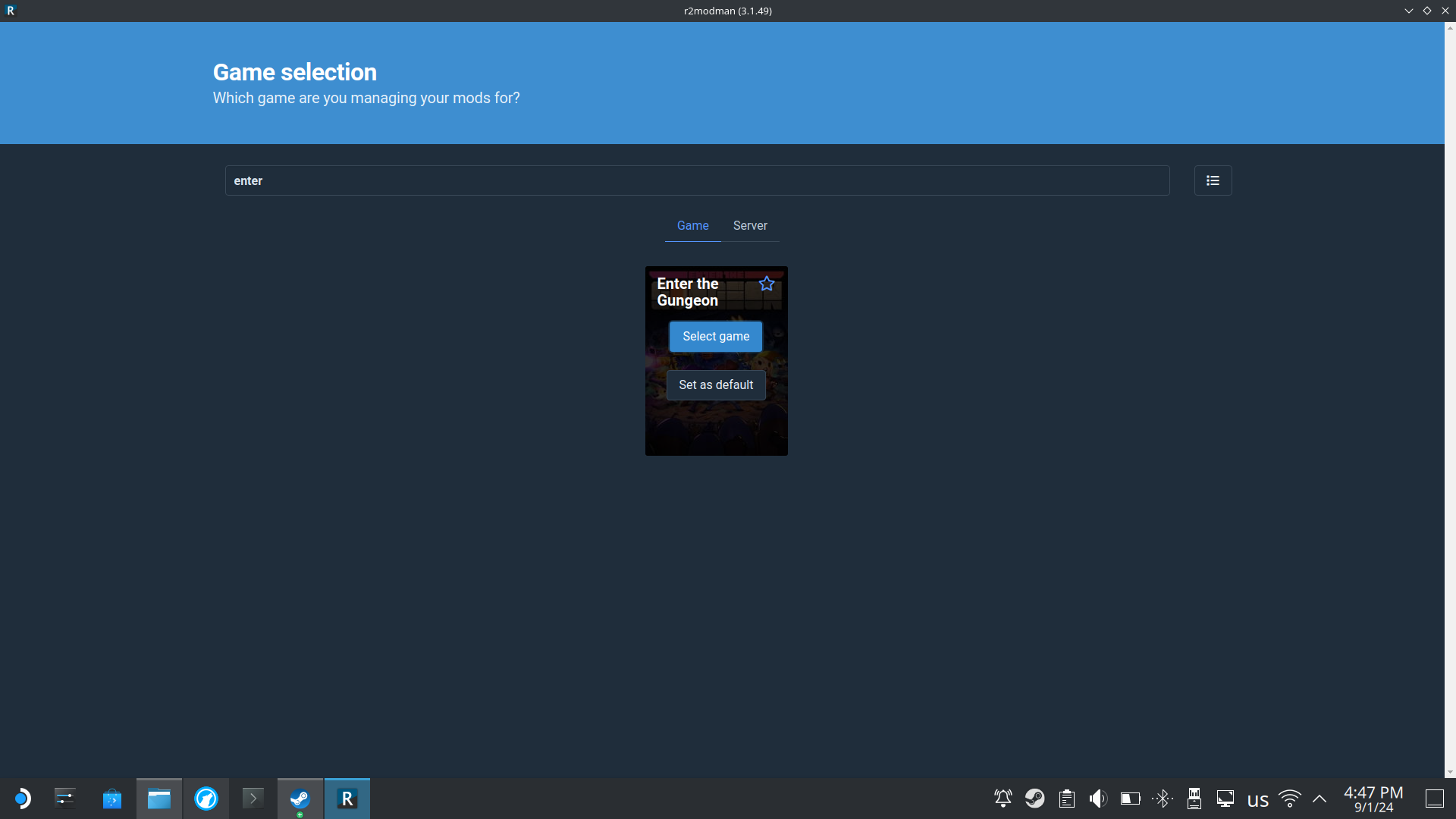Click the scroll down arrow on the scrollbar
Image resolution: width=1456 pixels, height=819 pixels.
(1450, 773)
